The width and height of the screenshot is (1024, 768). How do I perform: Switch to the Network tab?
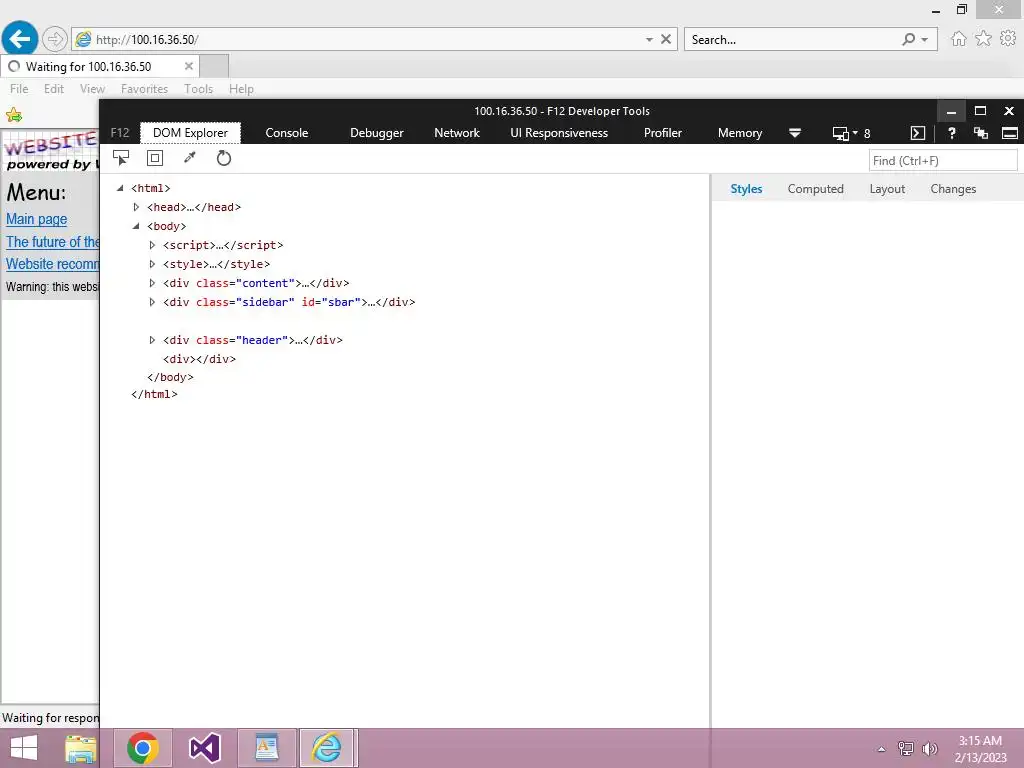click(x=457, y=133)
